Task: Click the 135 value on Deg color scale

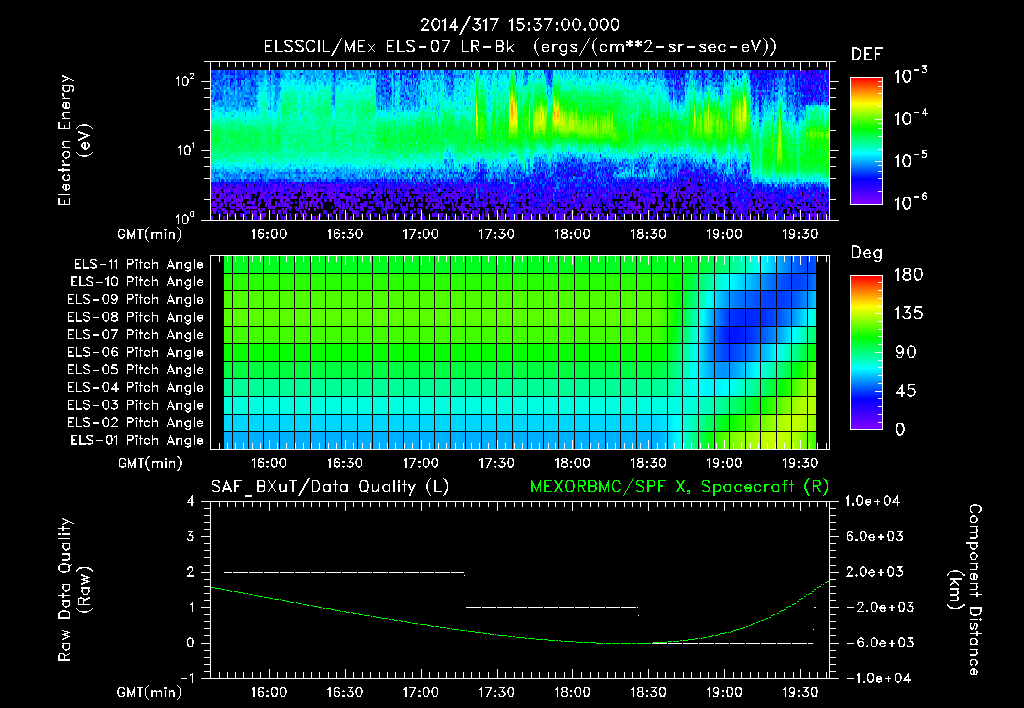Action: point(908,314)
